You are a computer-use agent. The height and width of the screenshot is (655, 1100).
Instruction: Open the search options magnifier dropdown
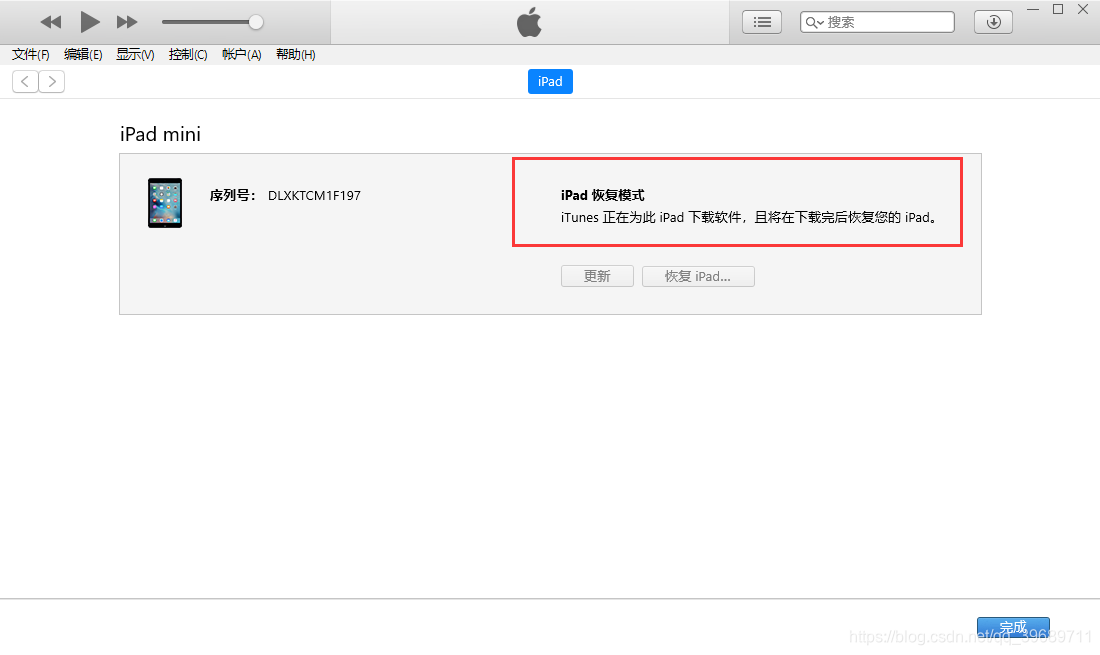coord(814,22)
